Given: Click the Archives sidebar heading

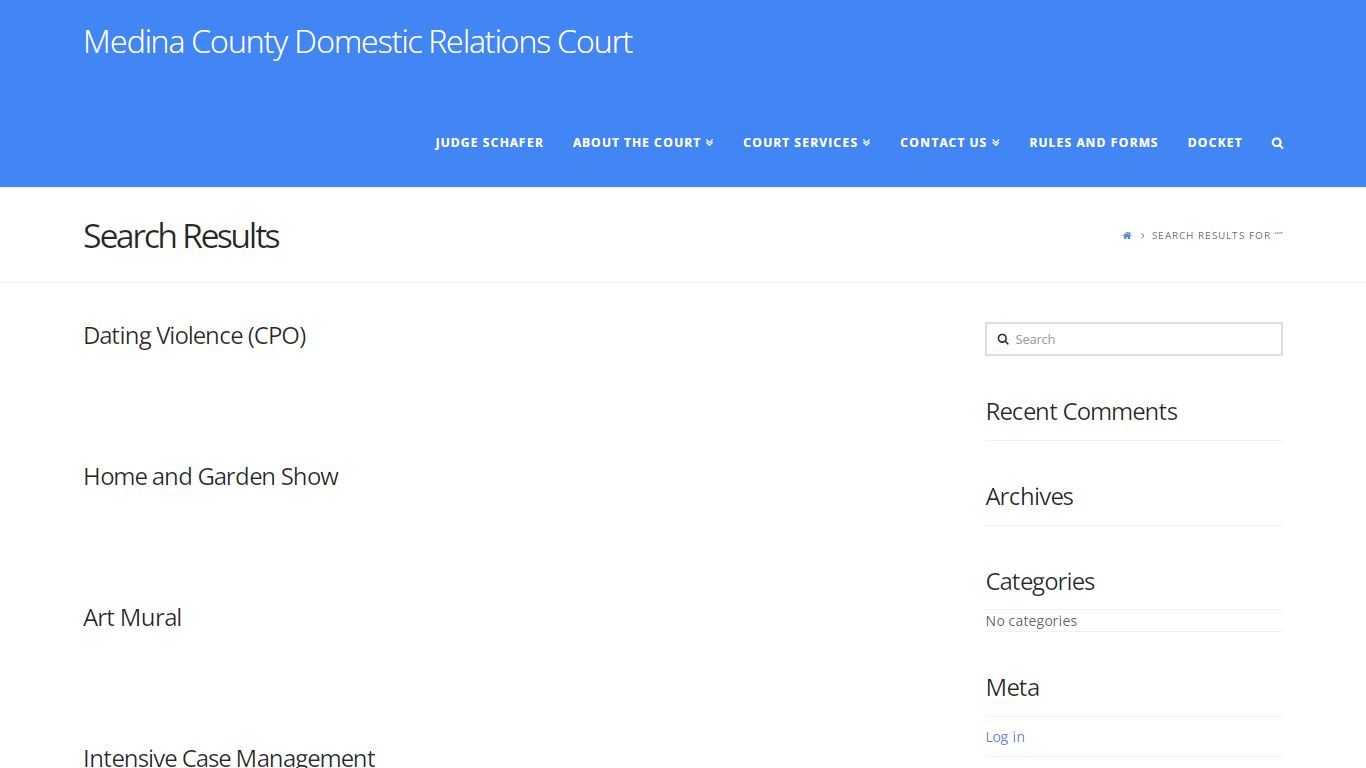Looking at the screenshot, I should coord(1029,497).
